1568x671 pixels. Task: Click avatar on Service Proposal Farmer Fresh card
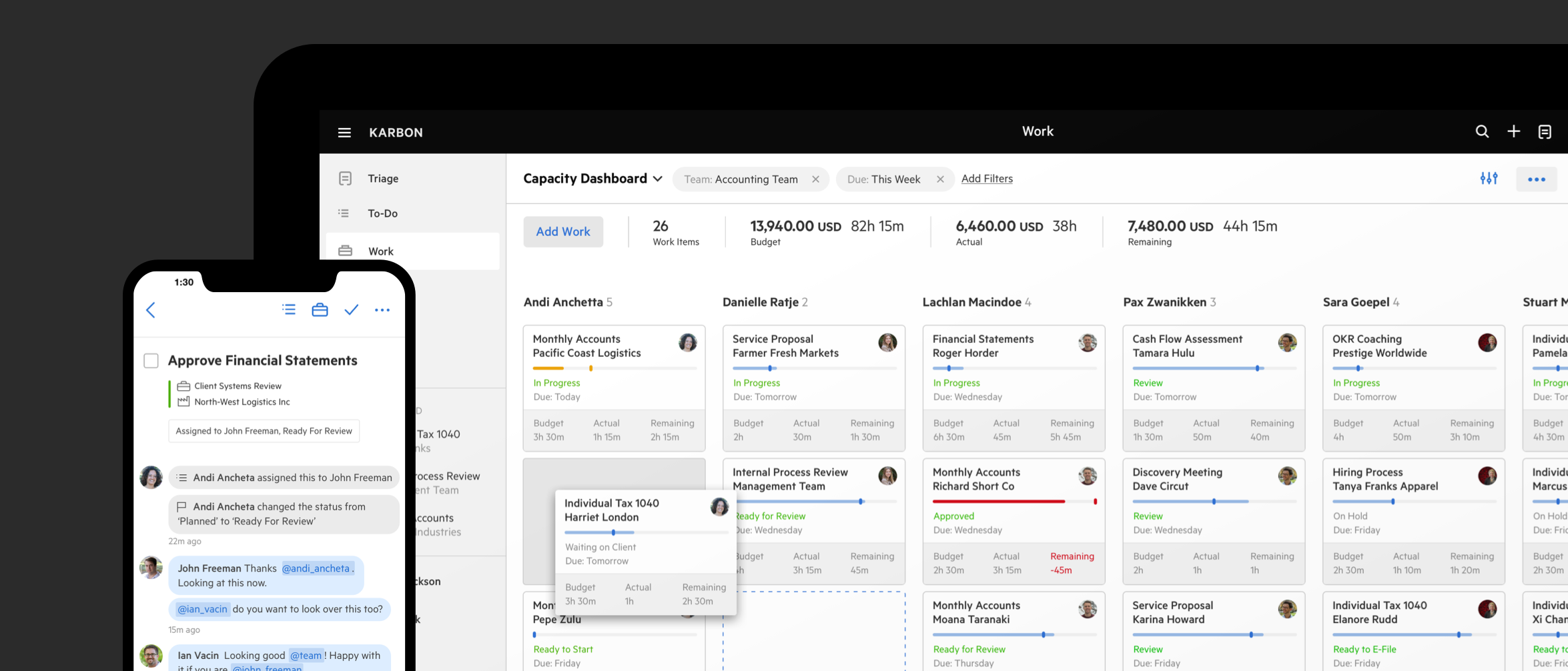coord(887,343)
